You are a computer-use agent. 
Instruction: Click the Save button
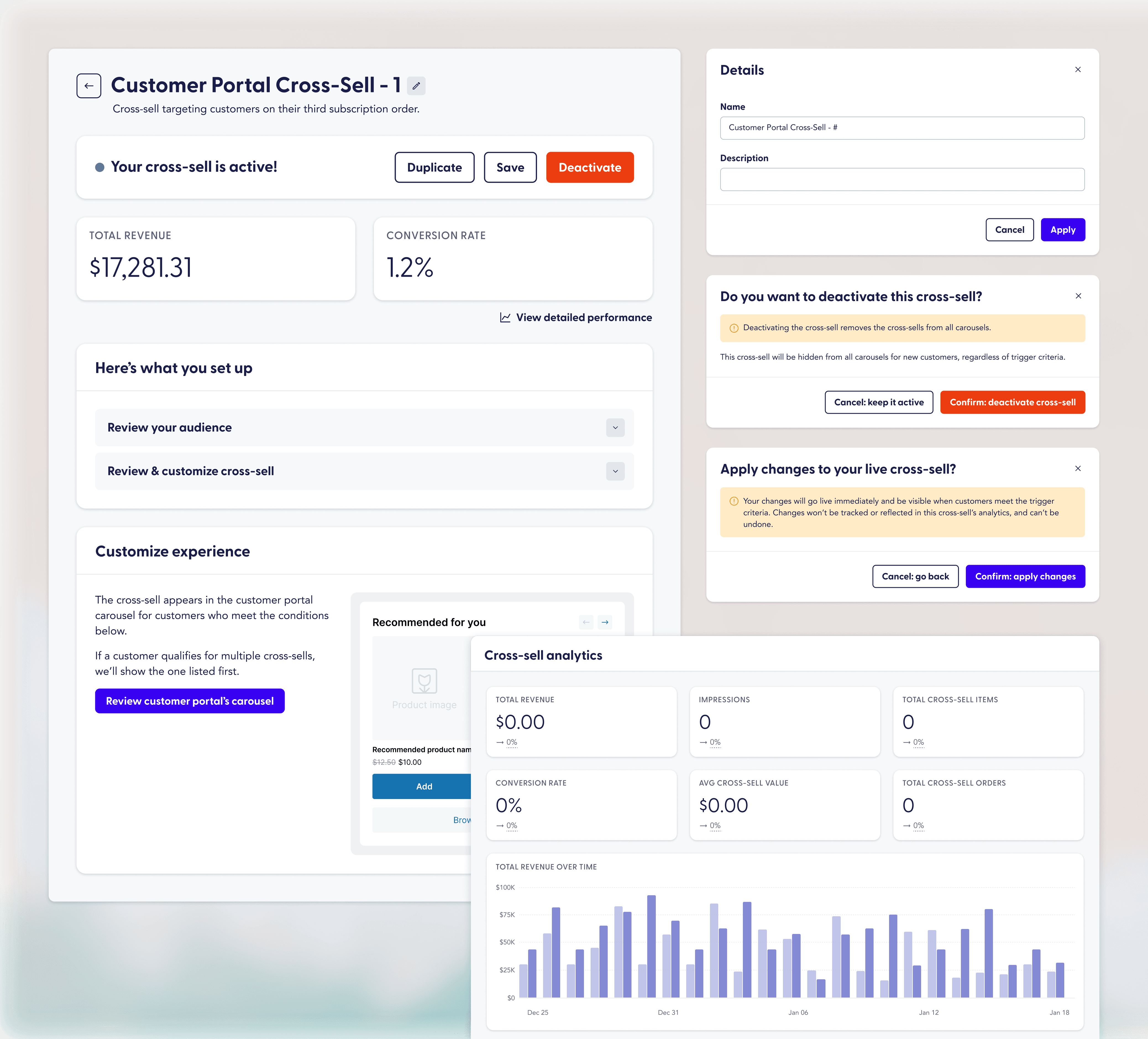[x=510, y=168]
